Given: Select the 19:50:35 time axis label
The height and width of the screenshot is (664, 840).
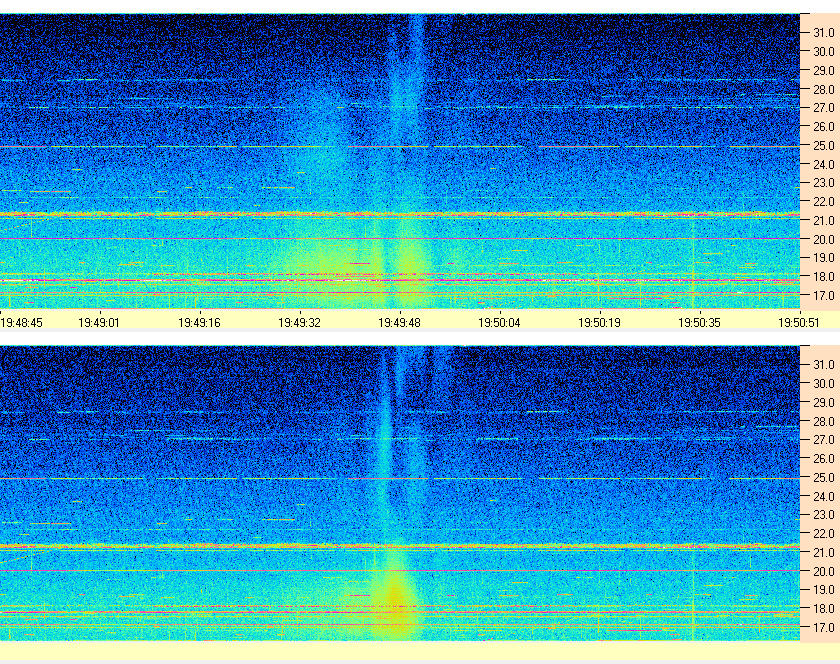Looking at the screenshot, I should tap(699, 323).
